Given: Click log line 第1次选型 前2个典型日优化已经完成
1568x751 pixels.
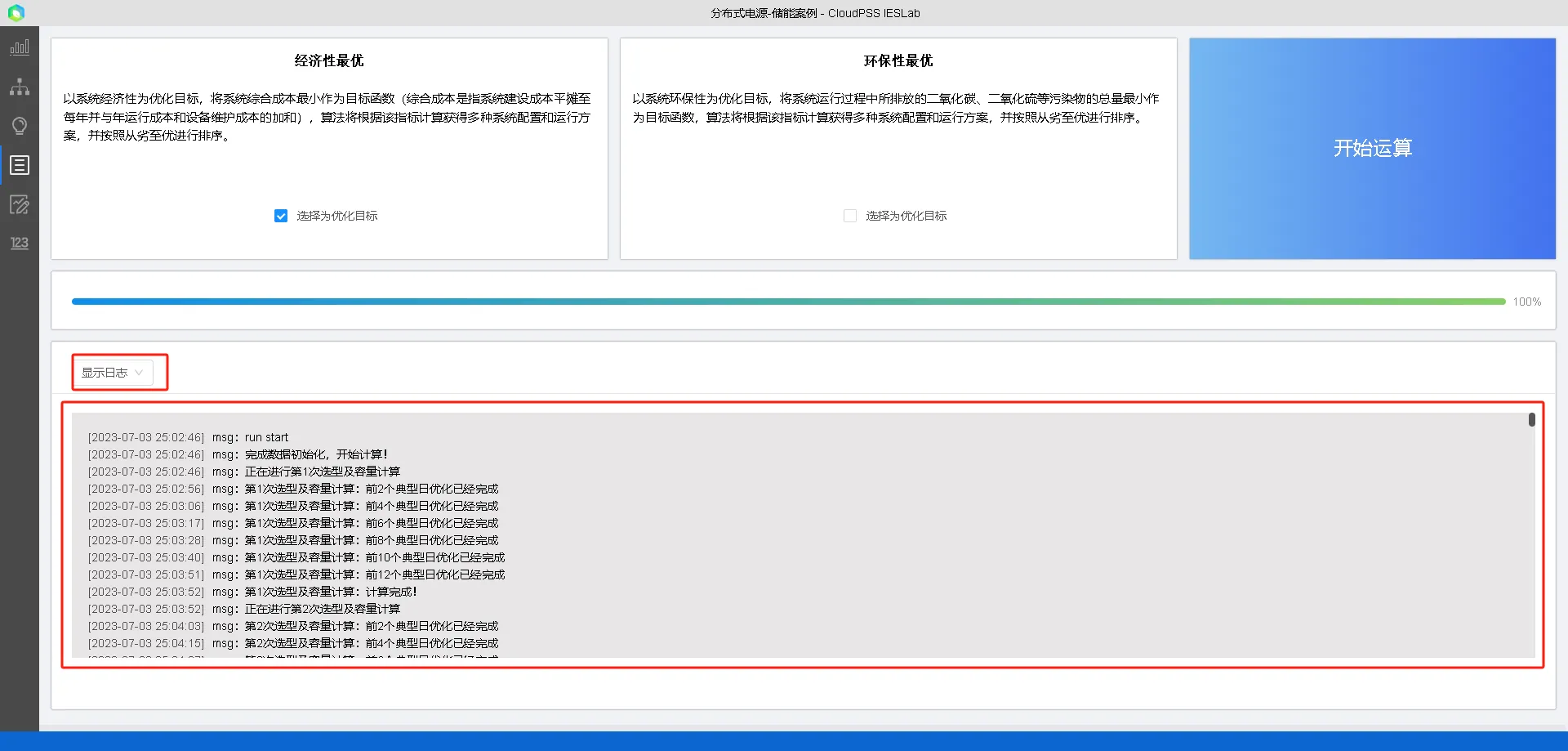Looking at the screenshot, I should [293, 489].
